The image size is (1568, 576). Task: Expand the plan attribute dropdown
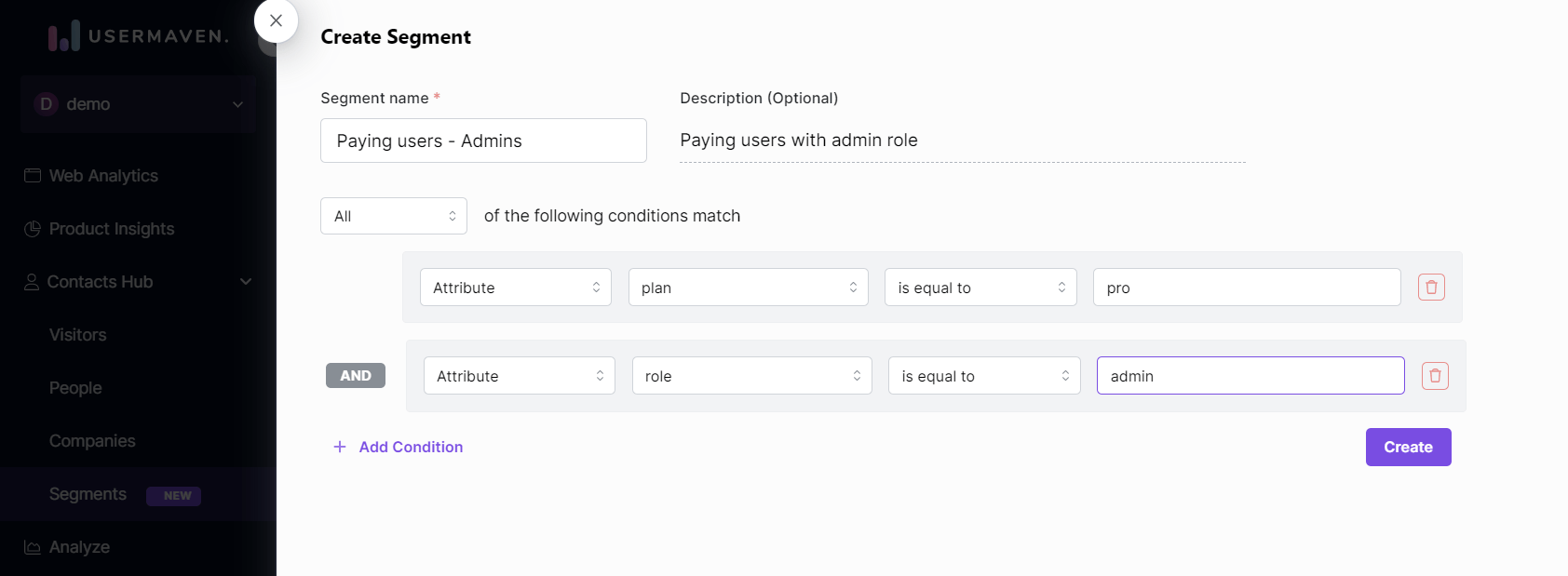click(748, 287)
